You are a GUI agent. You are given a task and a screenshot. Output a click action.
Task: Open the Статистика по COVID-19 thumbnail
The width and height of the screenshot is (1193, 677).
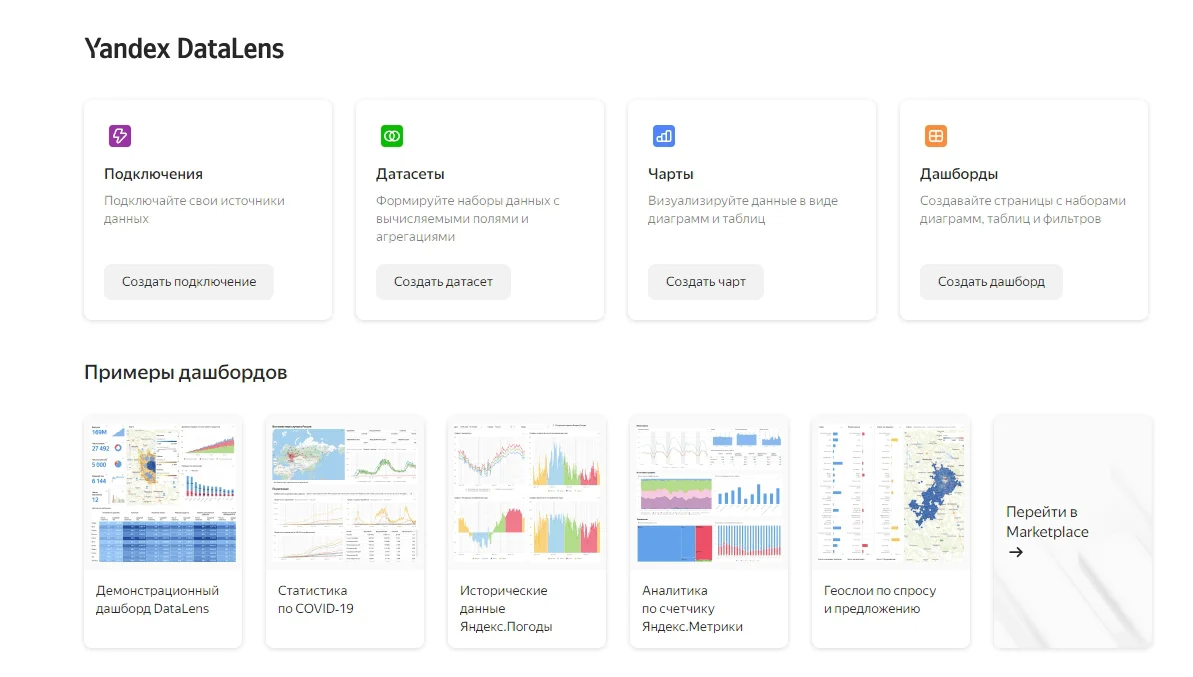(345, 493)
